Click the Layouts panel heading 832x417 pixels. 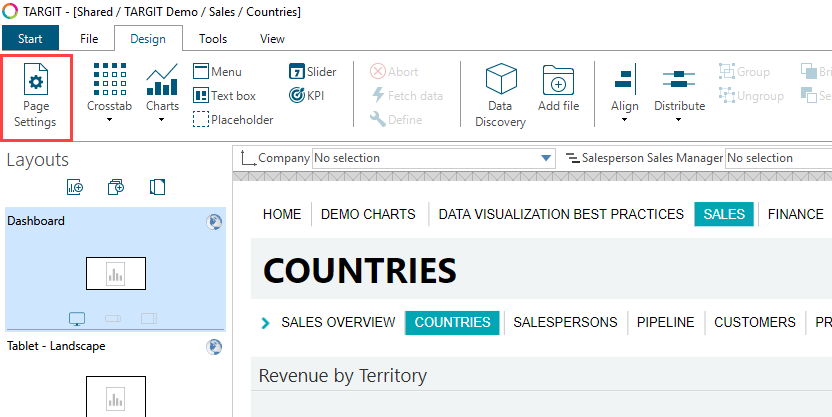click(x=38, y=160)
